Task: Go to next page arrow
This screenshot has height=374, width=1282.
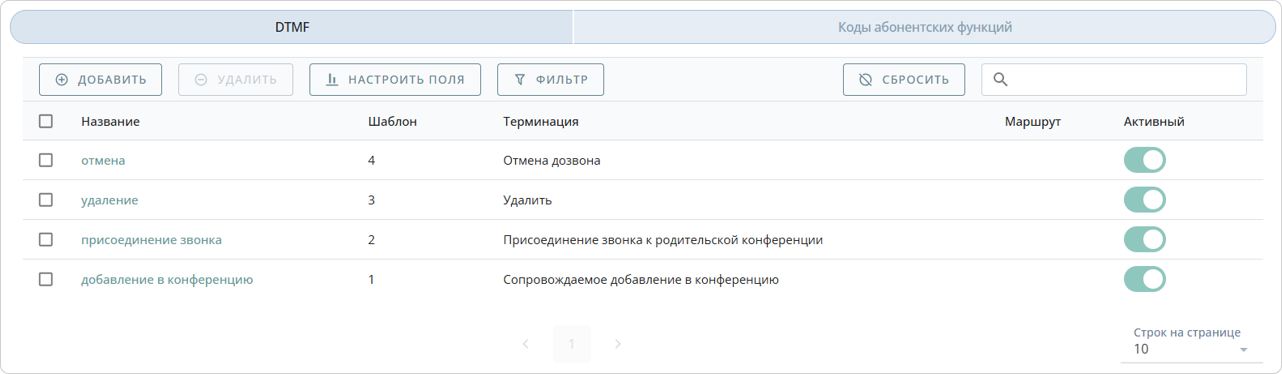Action: click(618, 344)
